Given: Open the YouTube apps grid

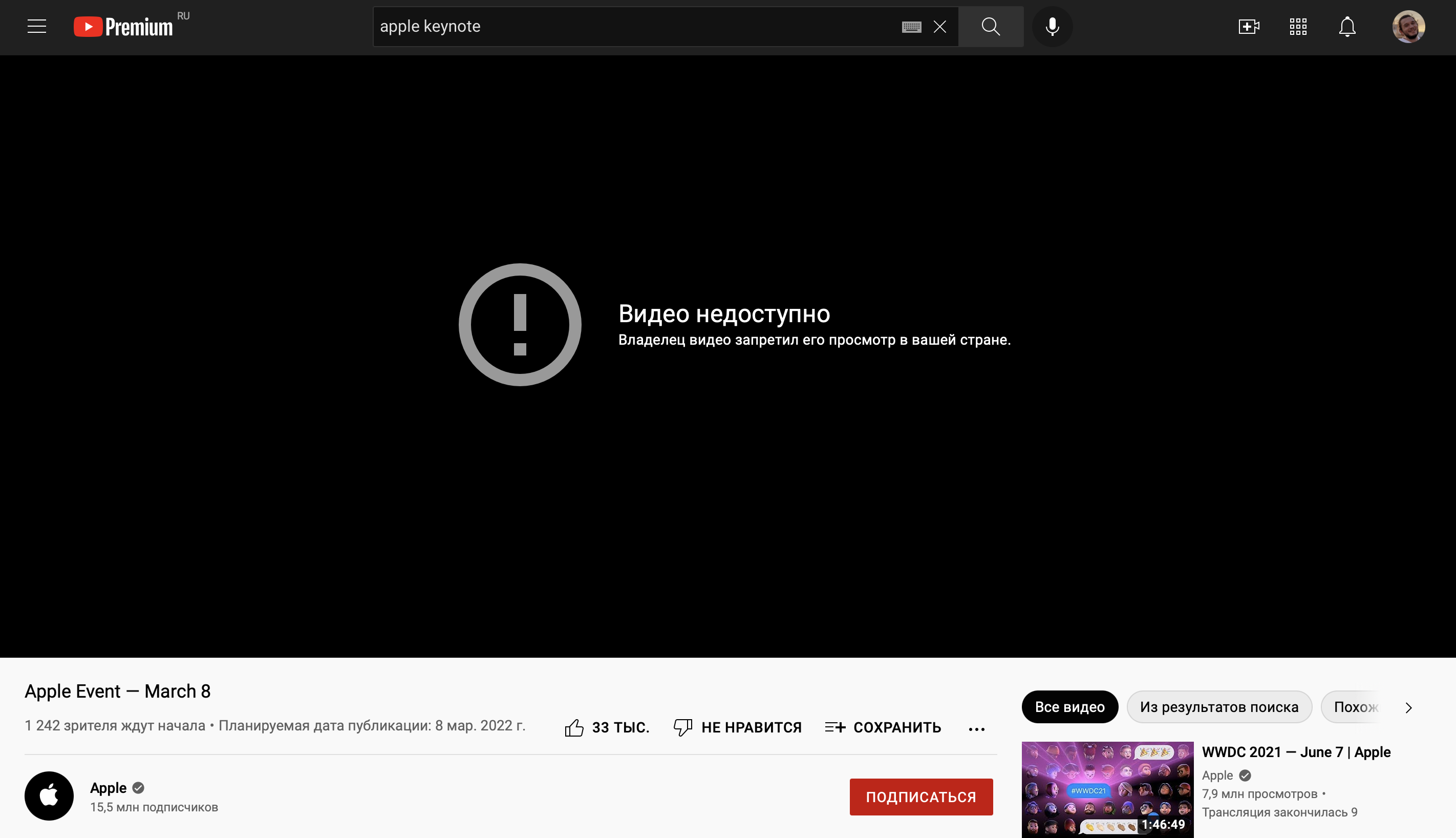Looking at the screenshot, I should pos(1298,27).
